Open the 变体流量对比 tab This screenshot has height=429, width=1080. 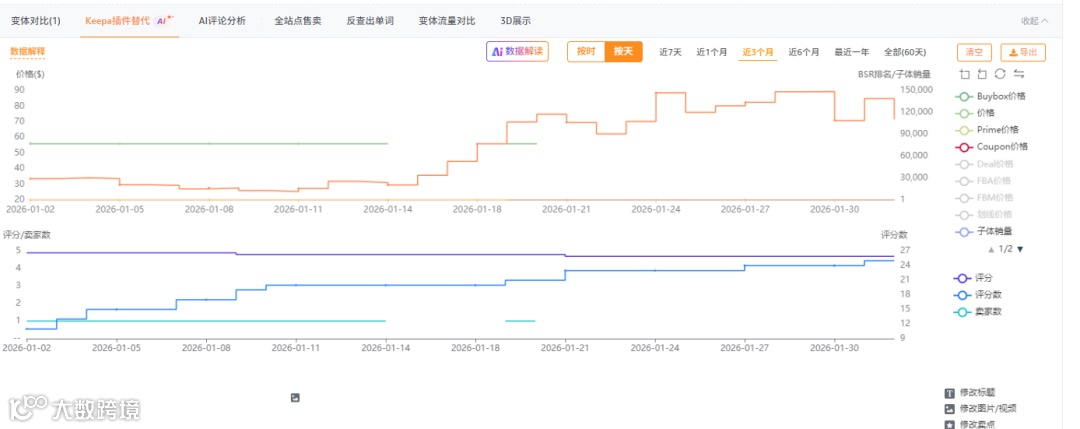tap(447, 21)
